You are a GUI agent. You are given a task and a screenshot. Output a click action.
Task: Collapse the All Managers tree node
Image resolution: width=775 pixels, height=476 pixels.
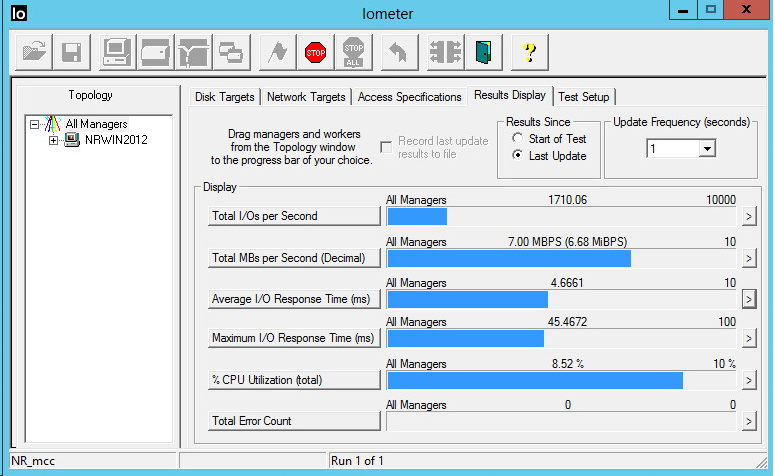(x=34, y=124)
